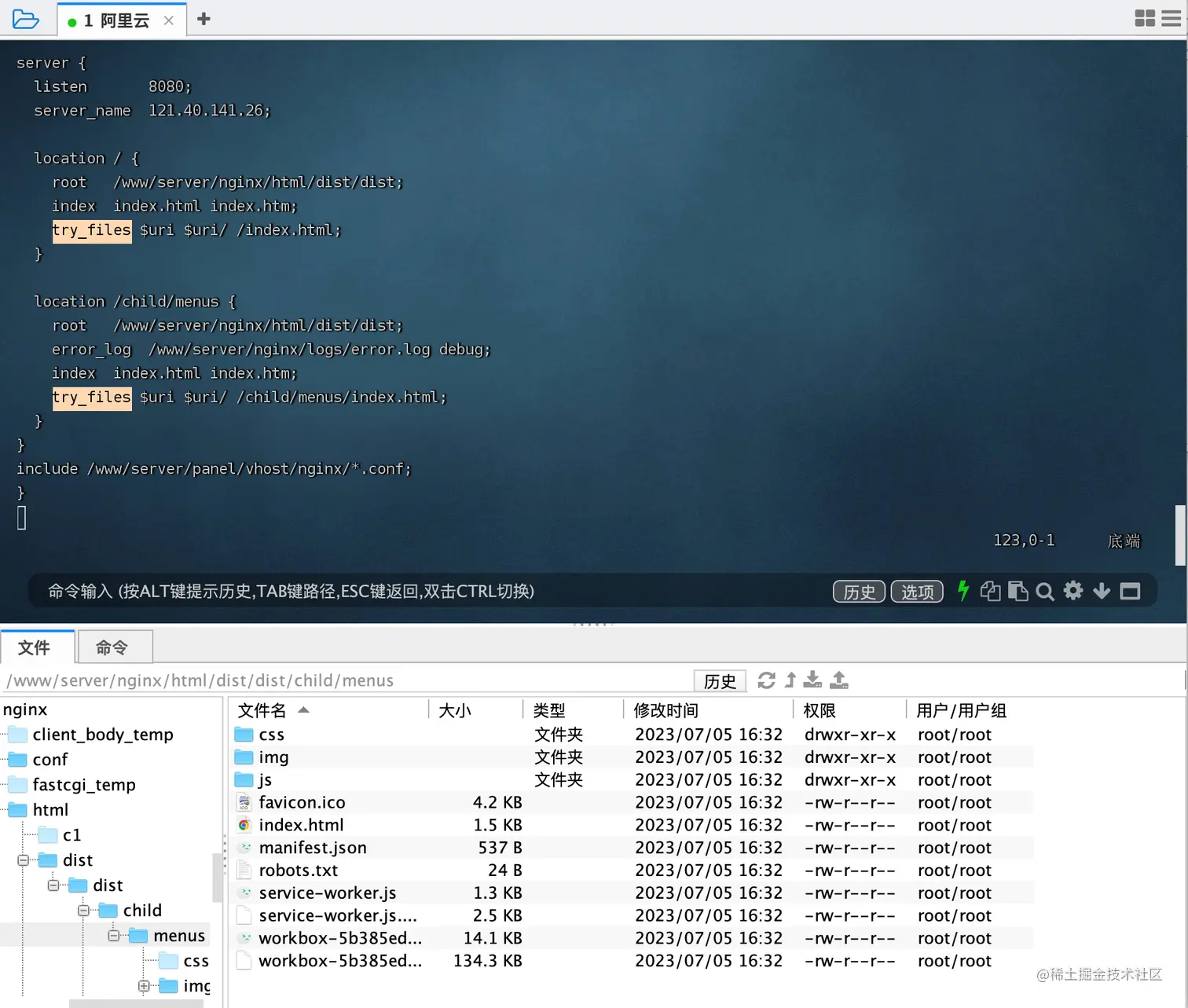Click the folder tree vertical scrollbar

(x=218, y=878)
